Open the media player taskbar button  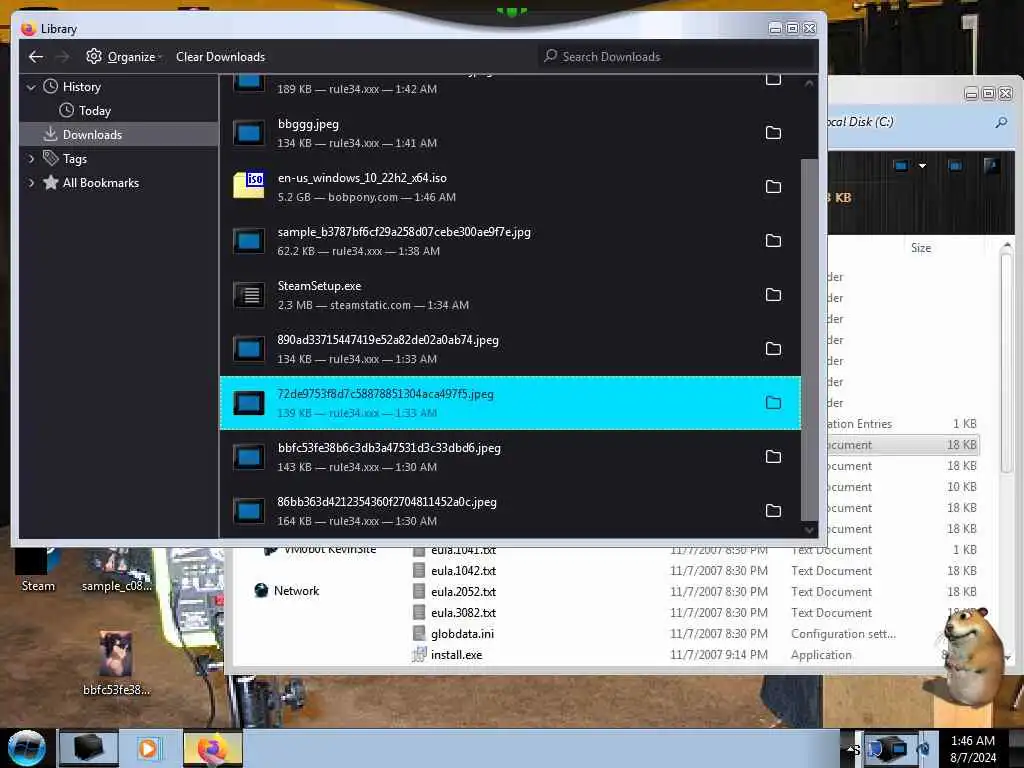[150, 749]
